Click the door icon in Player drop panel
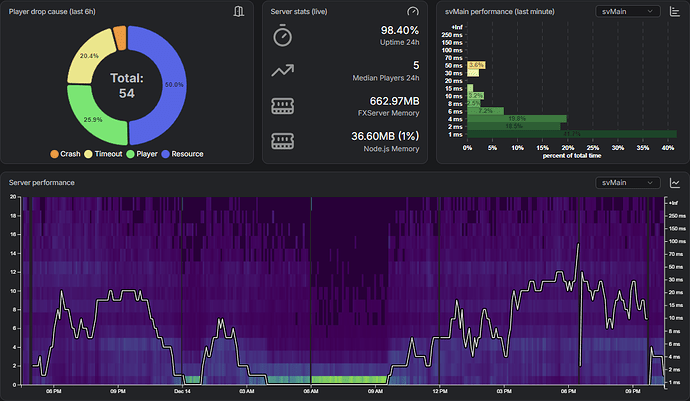The height and width of the screenshot is (401, 690). click(238, 11)
